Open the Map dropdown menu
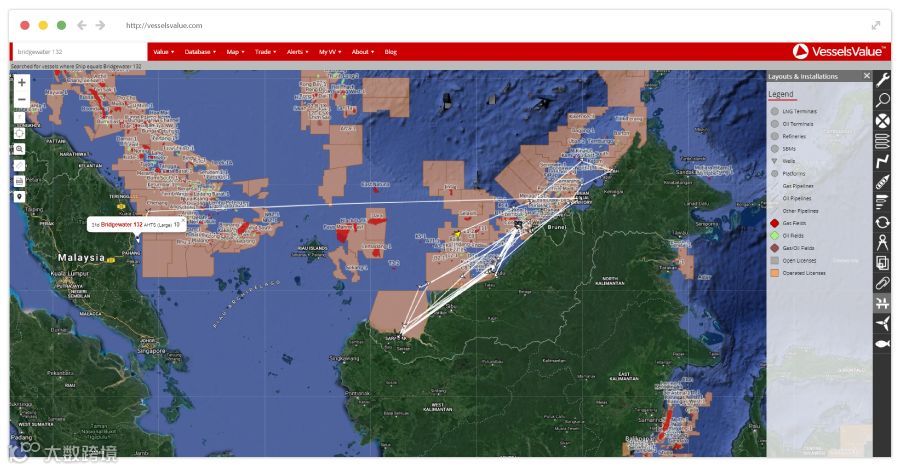 (235, 52)
